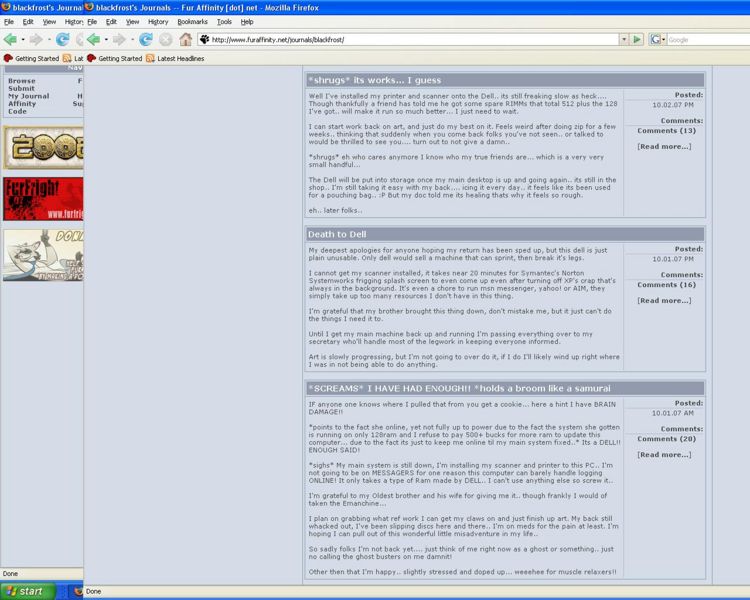
Task: Click the Google search engine icon
Action: (x=657, y=39)
